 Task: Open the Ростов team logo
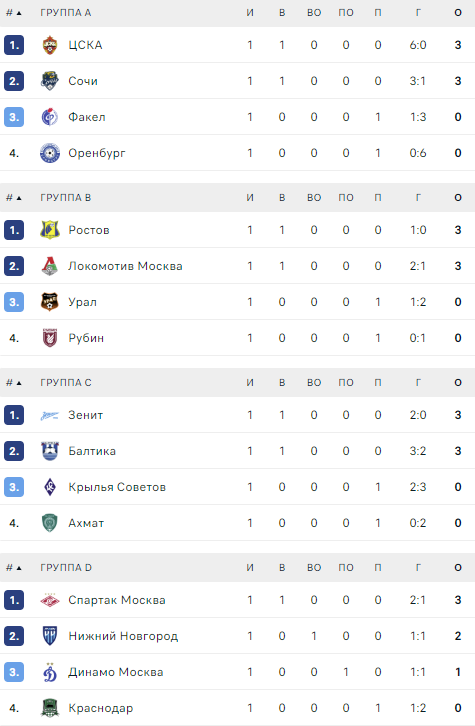point(50,230)
